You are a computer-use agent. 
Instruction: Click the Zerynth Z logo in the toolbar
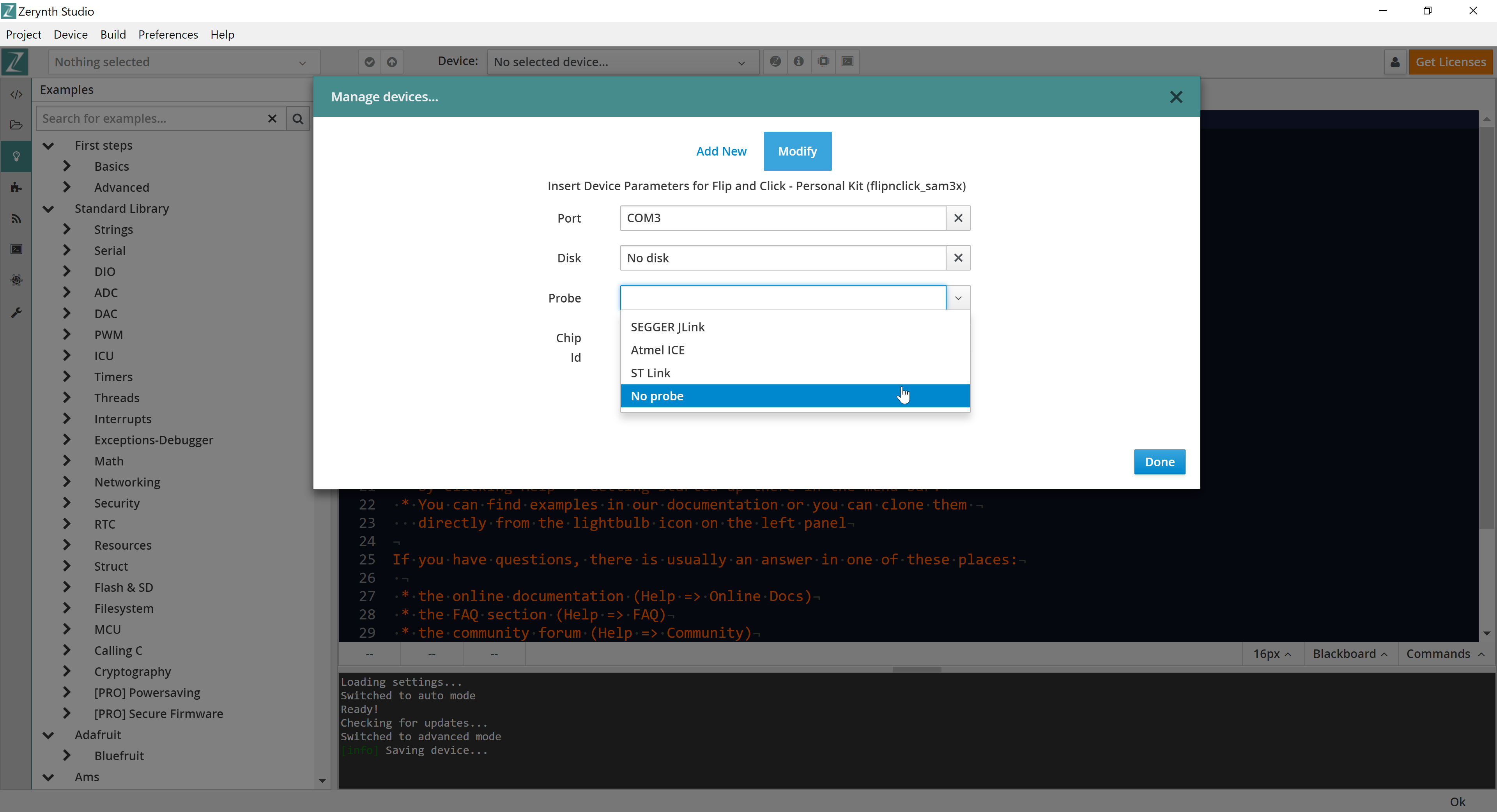click(x=15, y=62)
